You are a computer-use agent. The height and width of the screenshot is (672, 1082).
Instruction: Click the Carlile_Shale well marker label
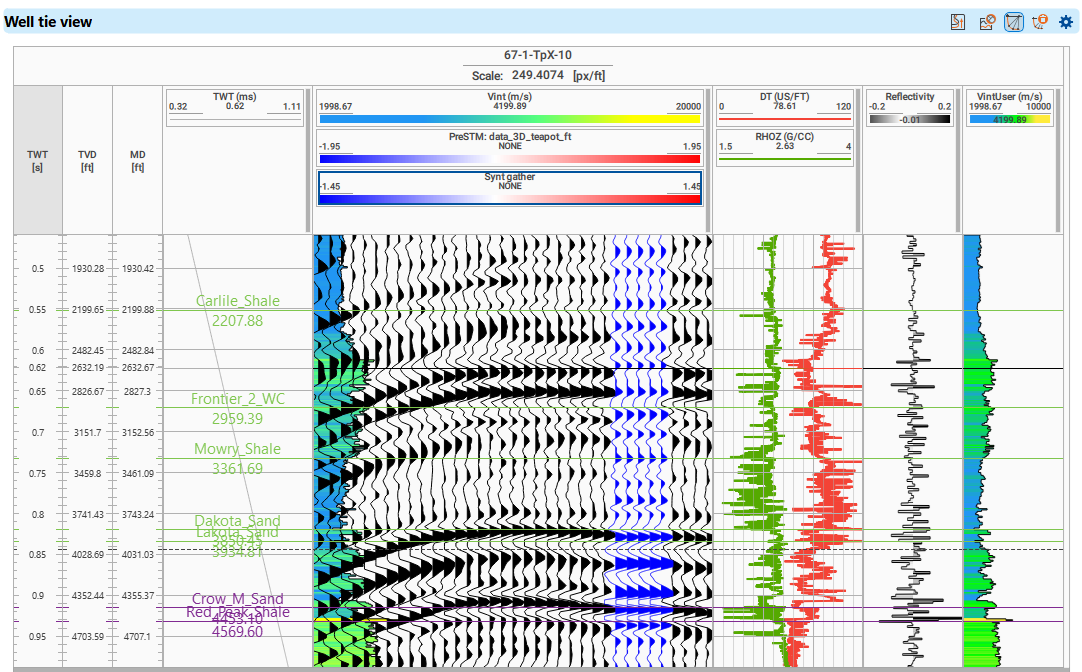pos(238,301)
